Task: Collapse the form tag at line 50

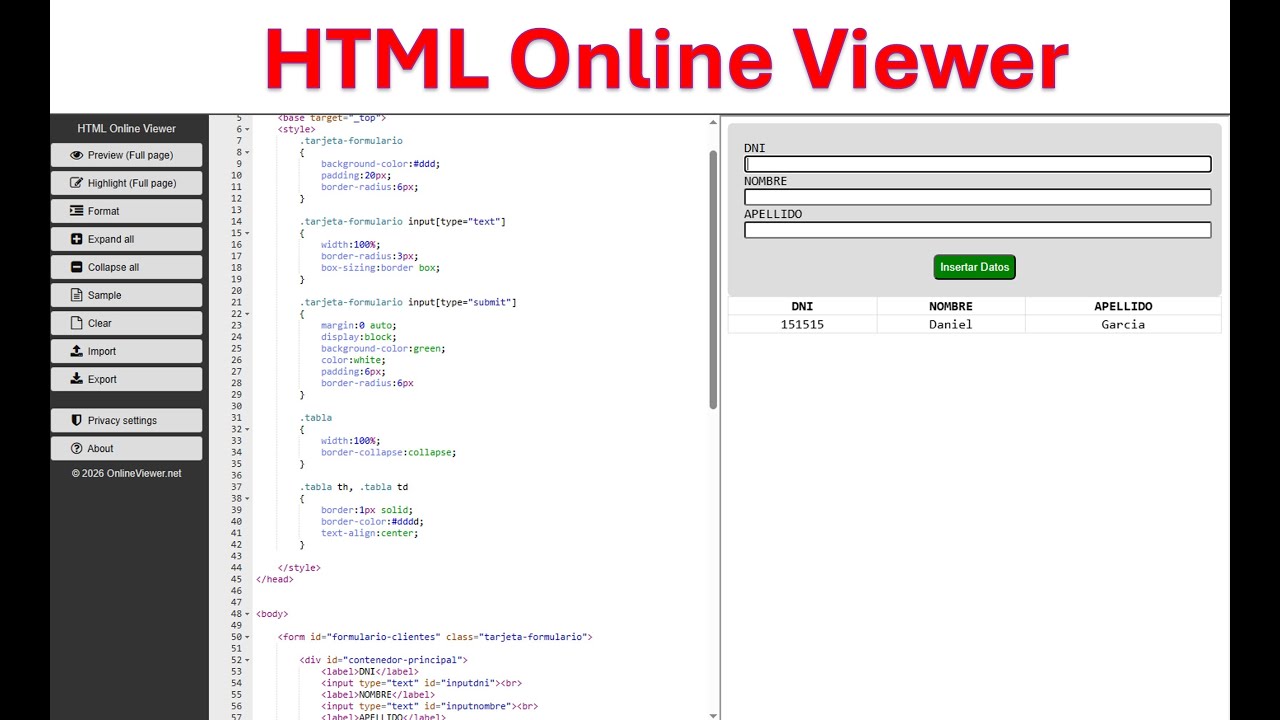Action: tap(247, 637)
